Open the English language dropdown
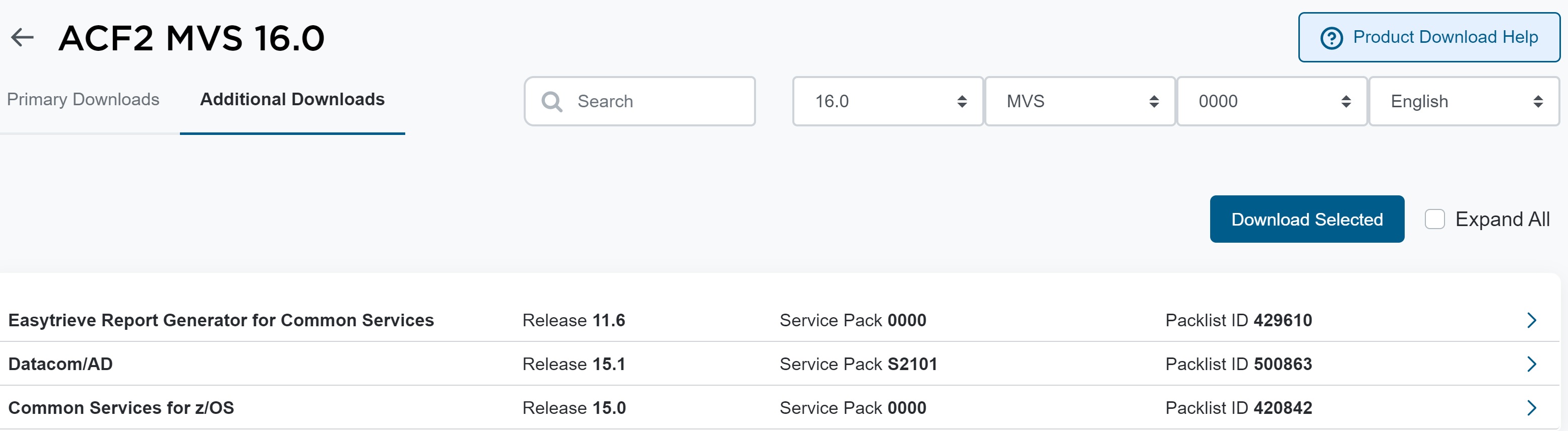This screenshot has width=1568, height=431. pos(1464,102)
